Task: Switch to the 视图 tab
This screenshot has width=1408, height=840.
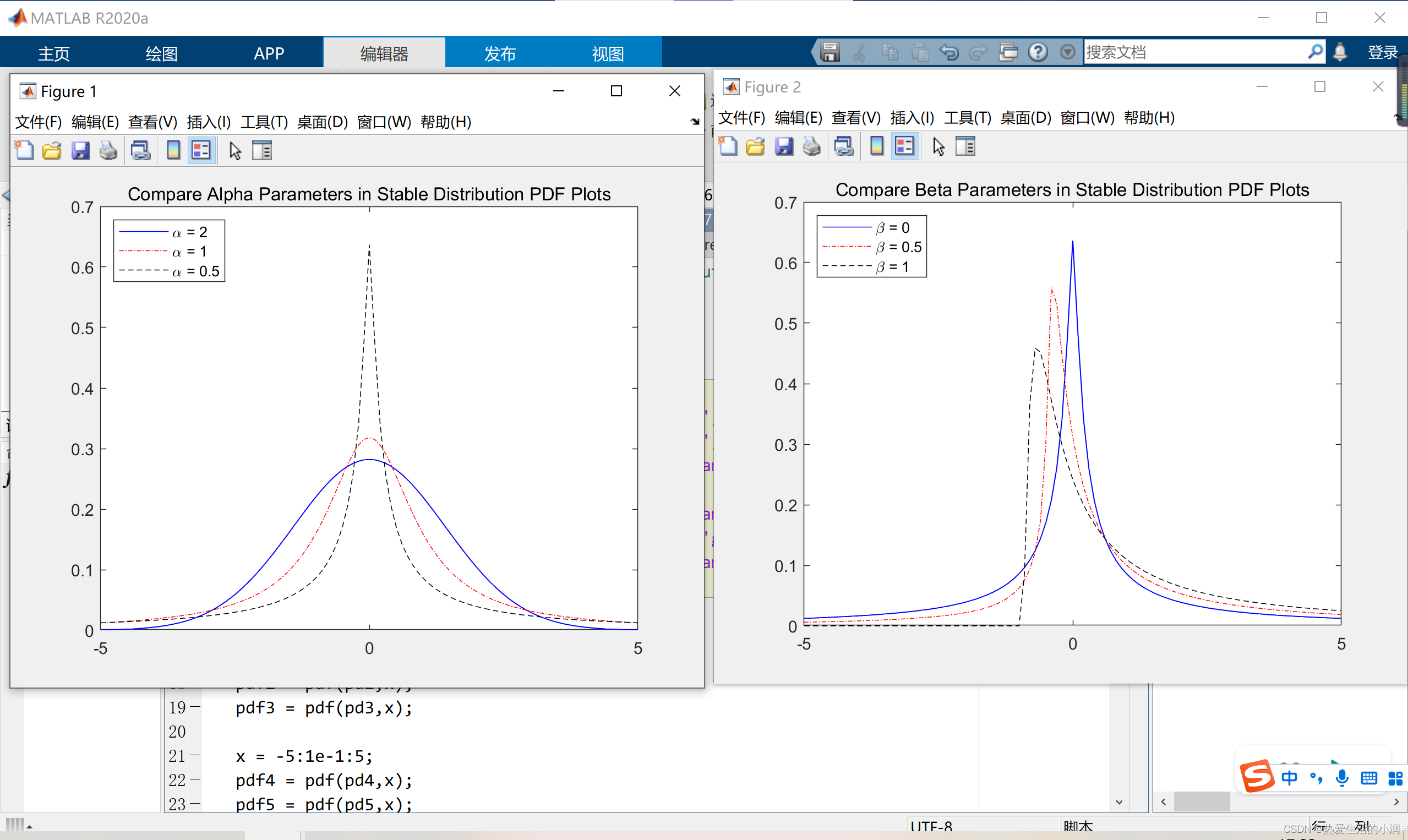Action: coord(608,53)
